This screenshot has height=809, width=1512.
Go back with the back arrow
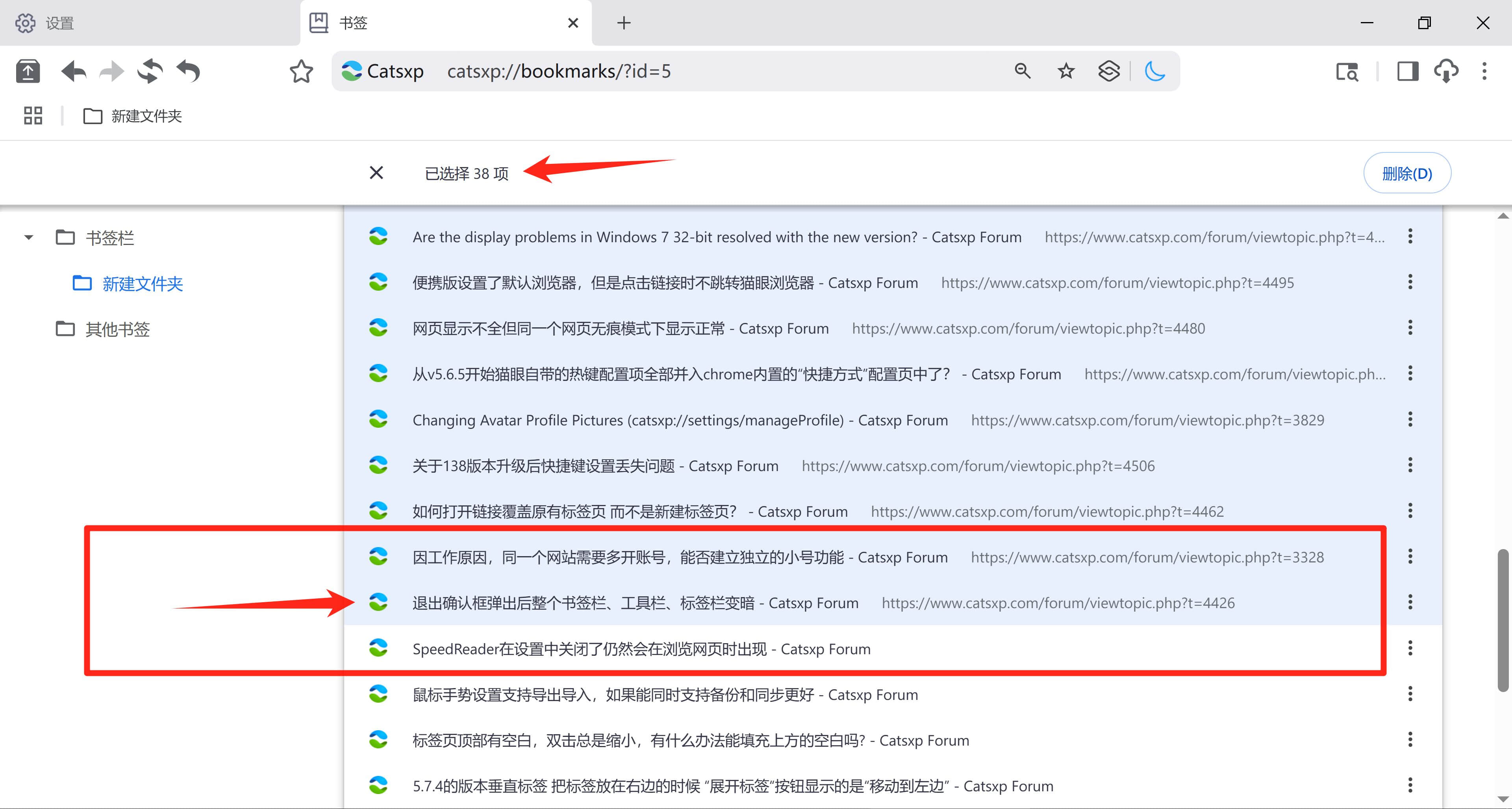pyautogui.click(x=73, y=72)
